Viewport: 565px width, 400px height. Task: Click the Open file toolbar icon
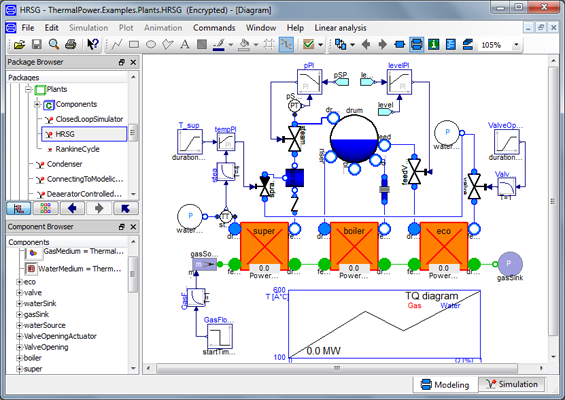point(19,45)
